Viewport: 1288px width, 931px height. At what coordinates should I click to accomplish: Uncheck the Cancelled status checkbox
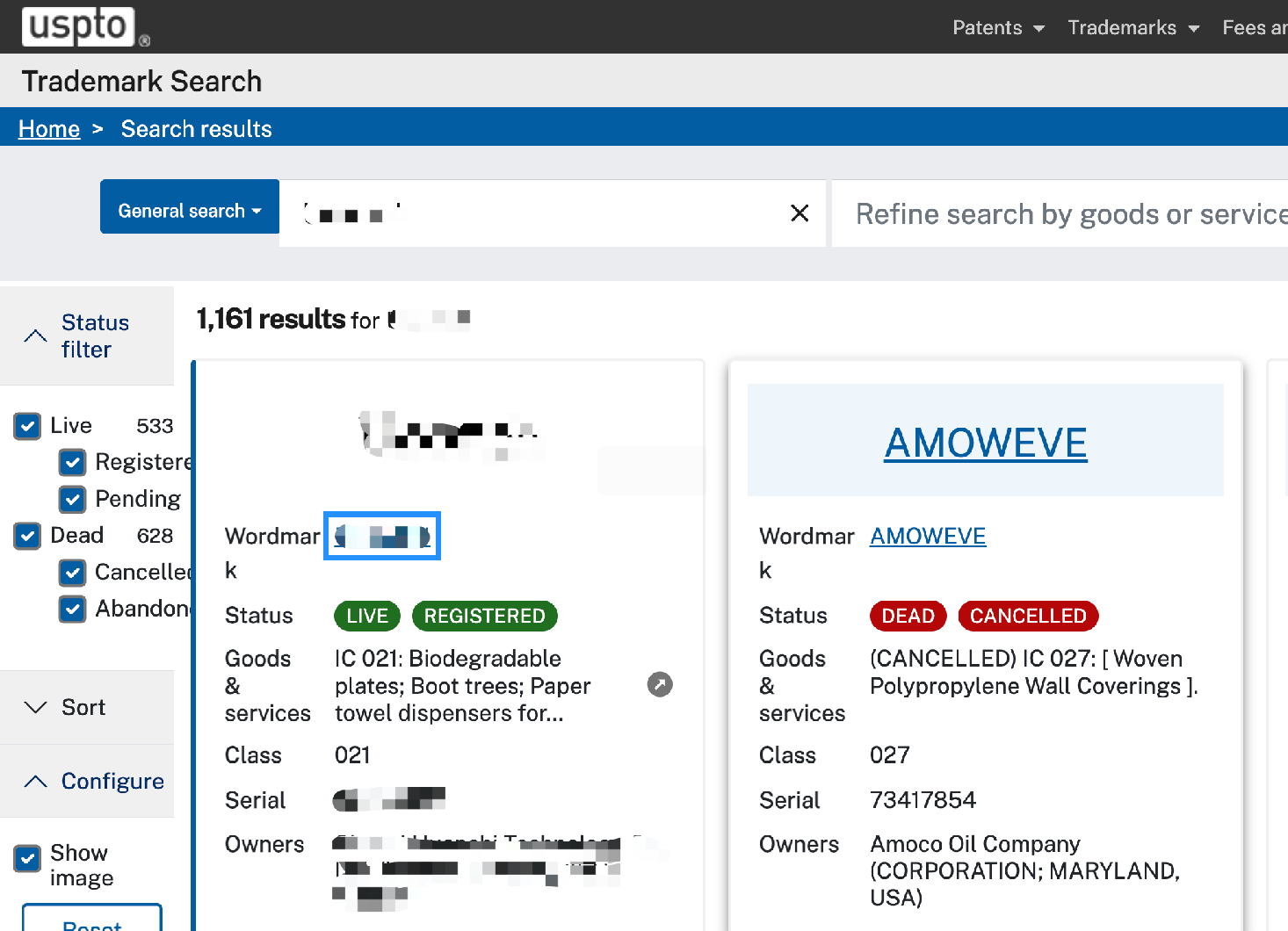pos(72,573)
